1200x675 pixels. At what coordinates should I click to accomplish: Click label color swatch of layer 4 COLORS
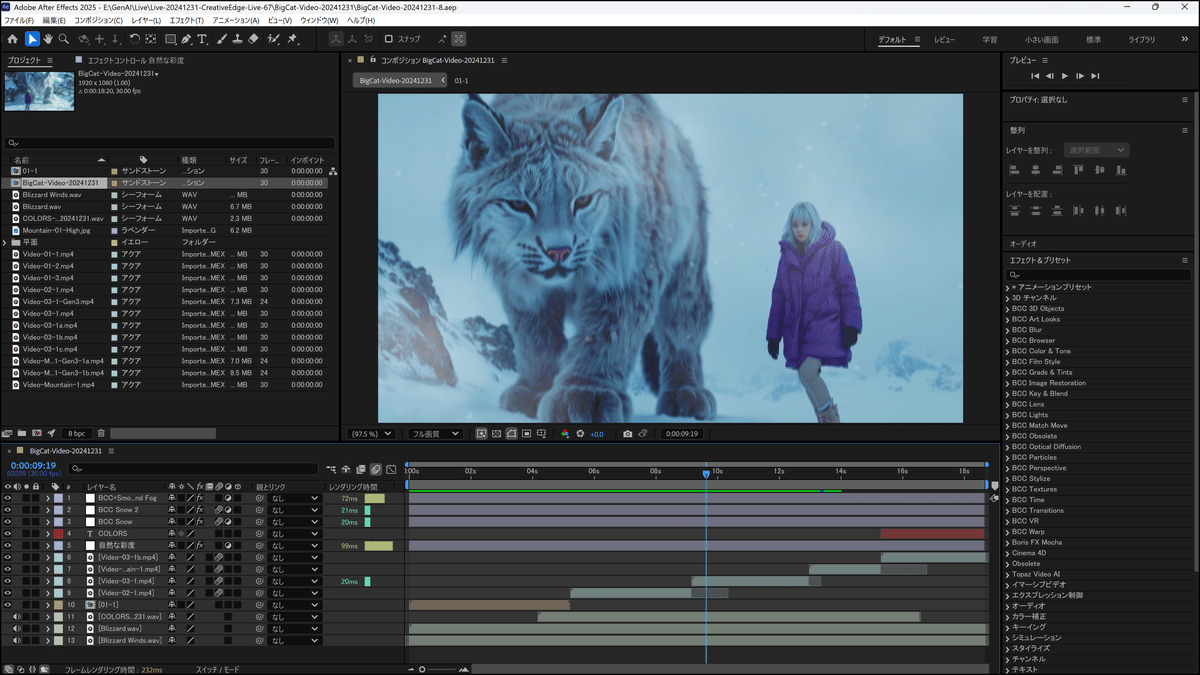tap(58, 534)
